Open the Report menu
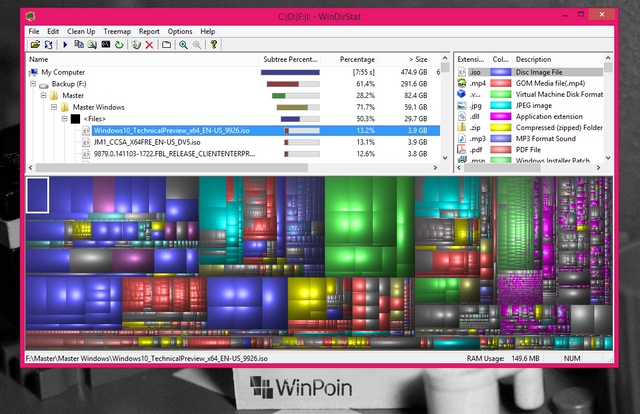The height and width of the screenshot is (414, 640). pyautogui.click(x=149, y=31)
